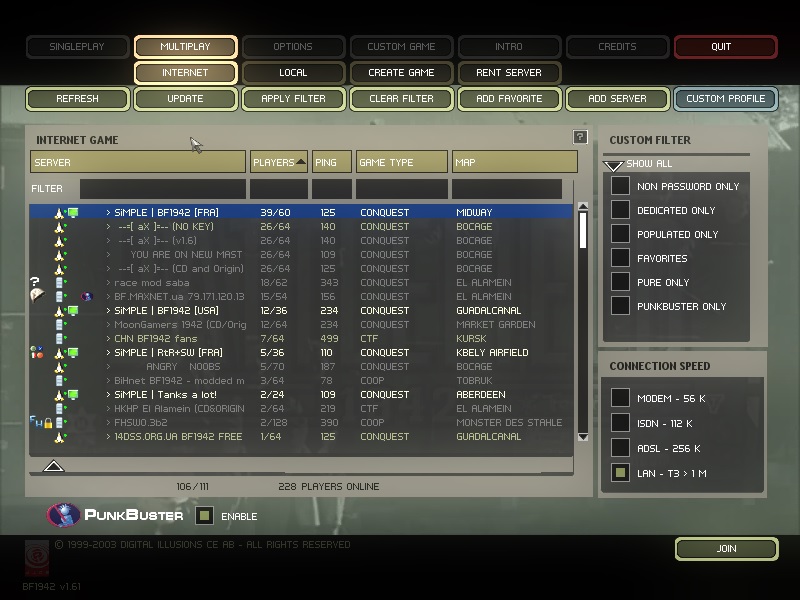Viewport: 800px width, 600px height.
Task: Click the Server name filter input field
Action: [x=163, y=189]
